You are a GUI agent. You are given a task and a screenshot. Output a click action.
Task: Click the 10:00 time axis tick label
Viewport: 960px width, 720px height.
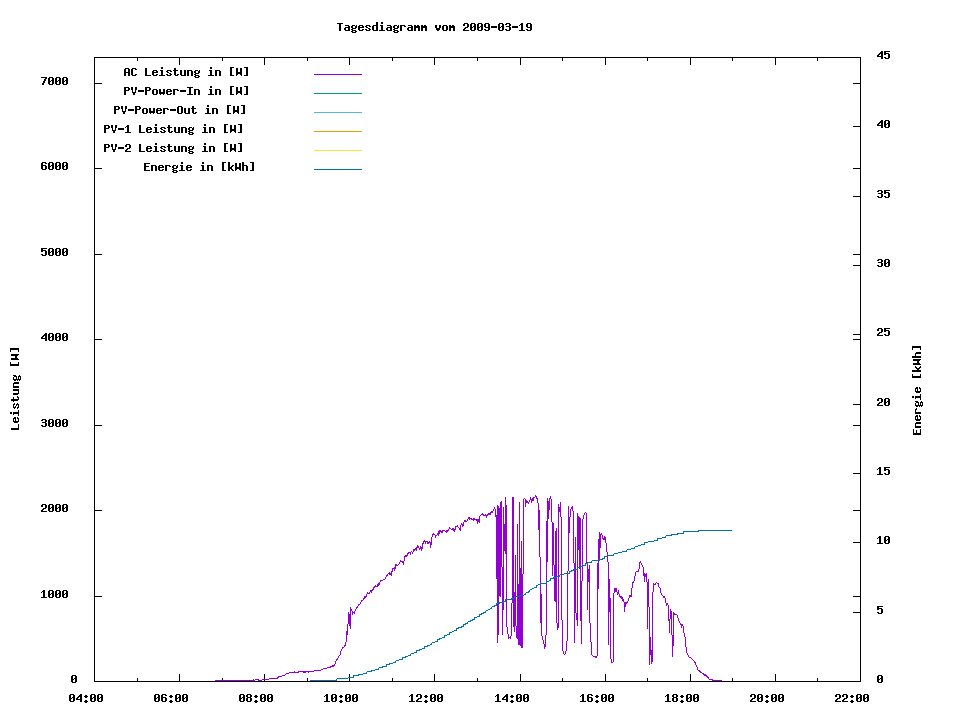[342, 698]
